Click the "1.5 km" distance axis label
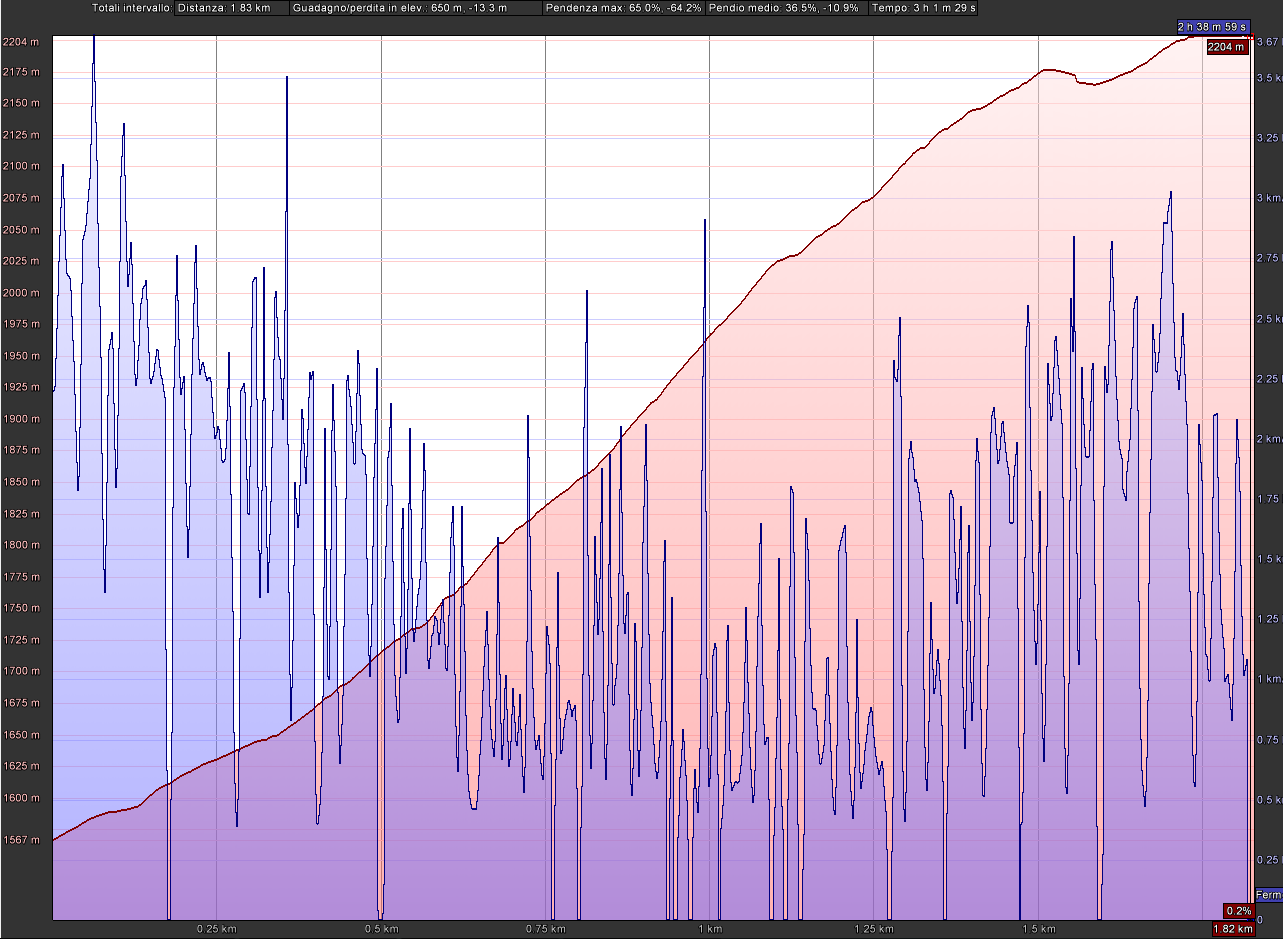Image resolution: width=1283 pixels, height=939 pixels. point(1038,929)
